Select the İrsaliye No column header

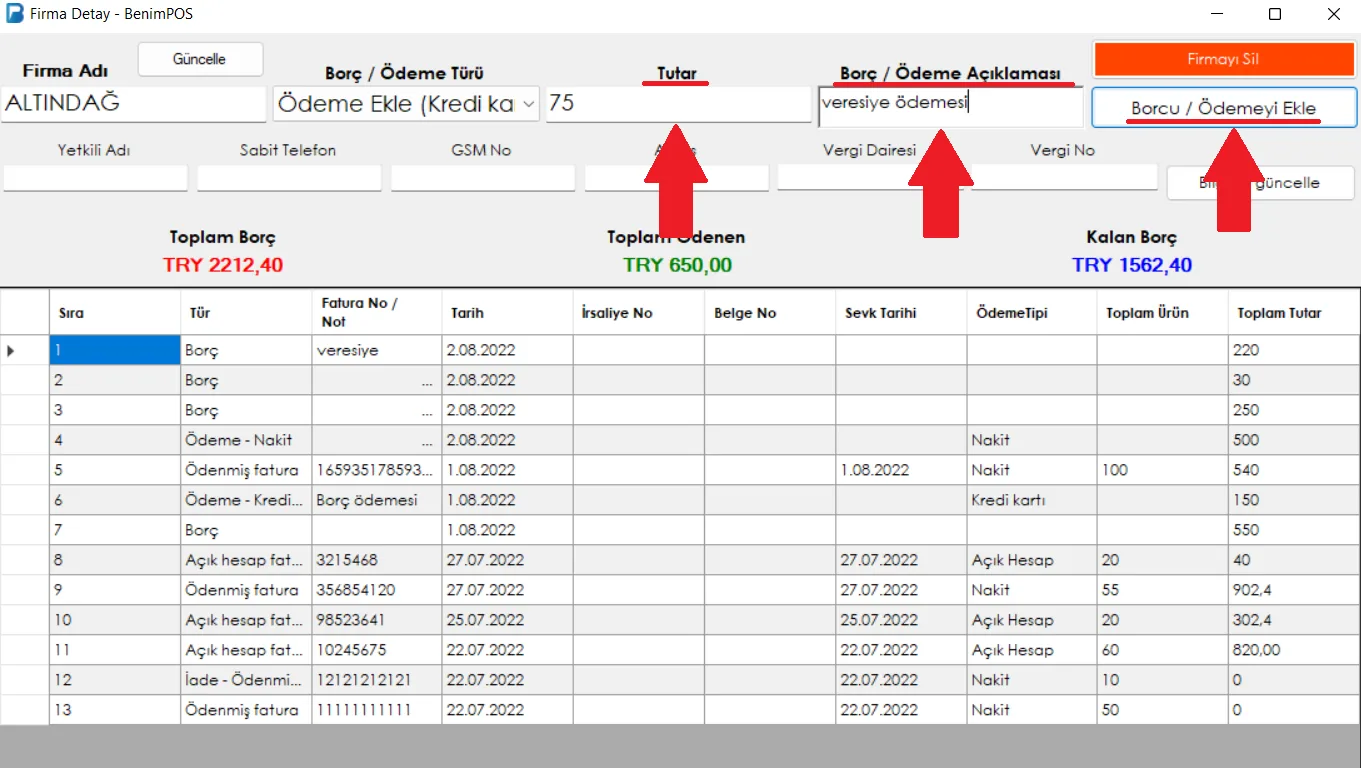pyautogui.click(x=639, y=313)
